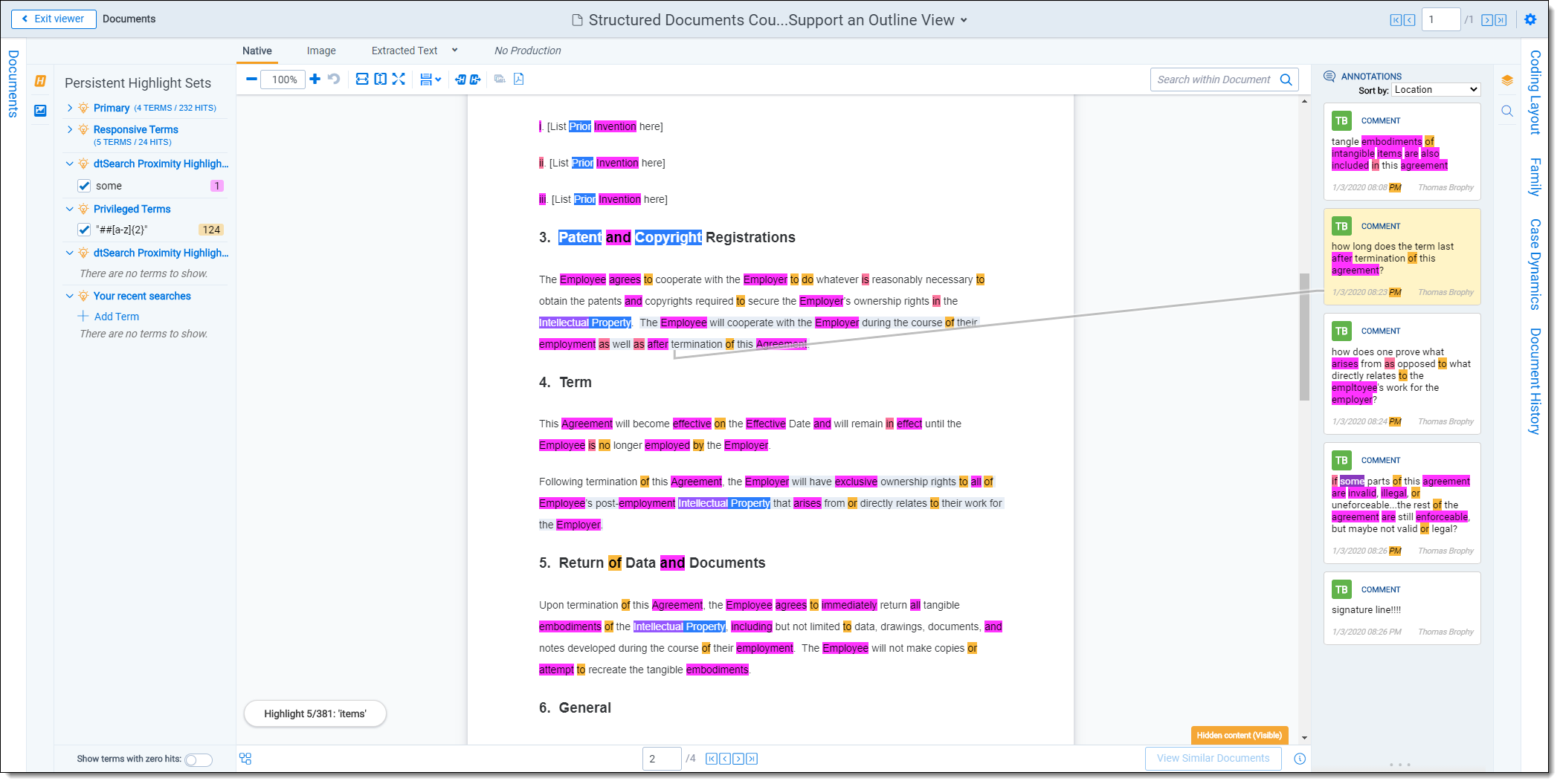Click the zoom in plus icon

click(315, 80)
